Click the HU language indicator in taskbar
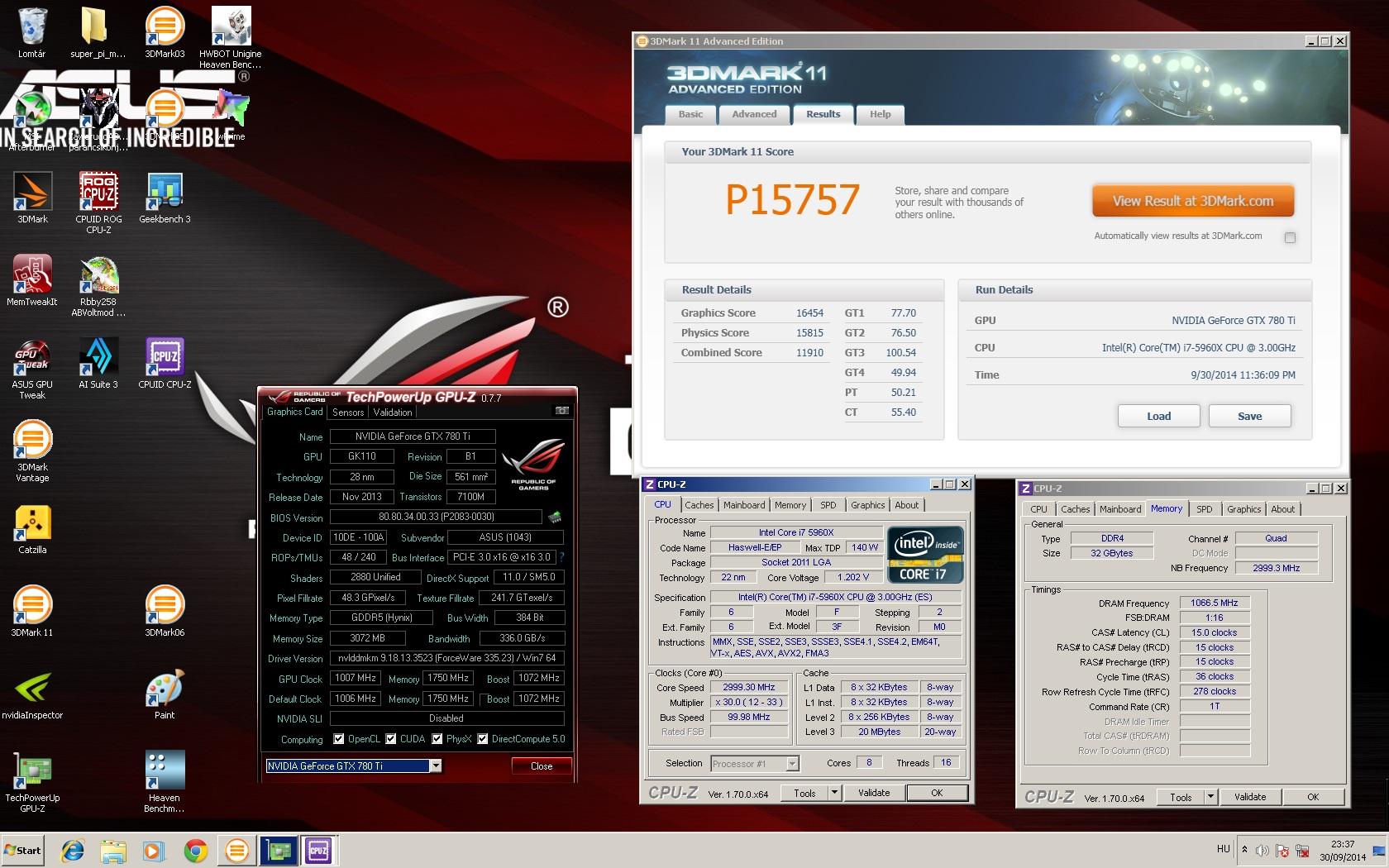Viewport: 1389px width, 868px height. coord(1224,849)
